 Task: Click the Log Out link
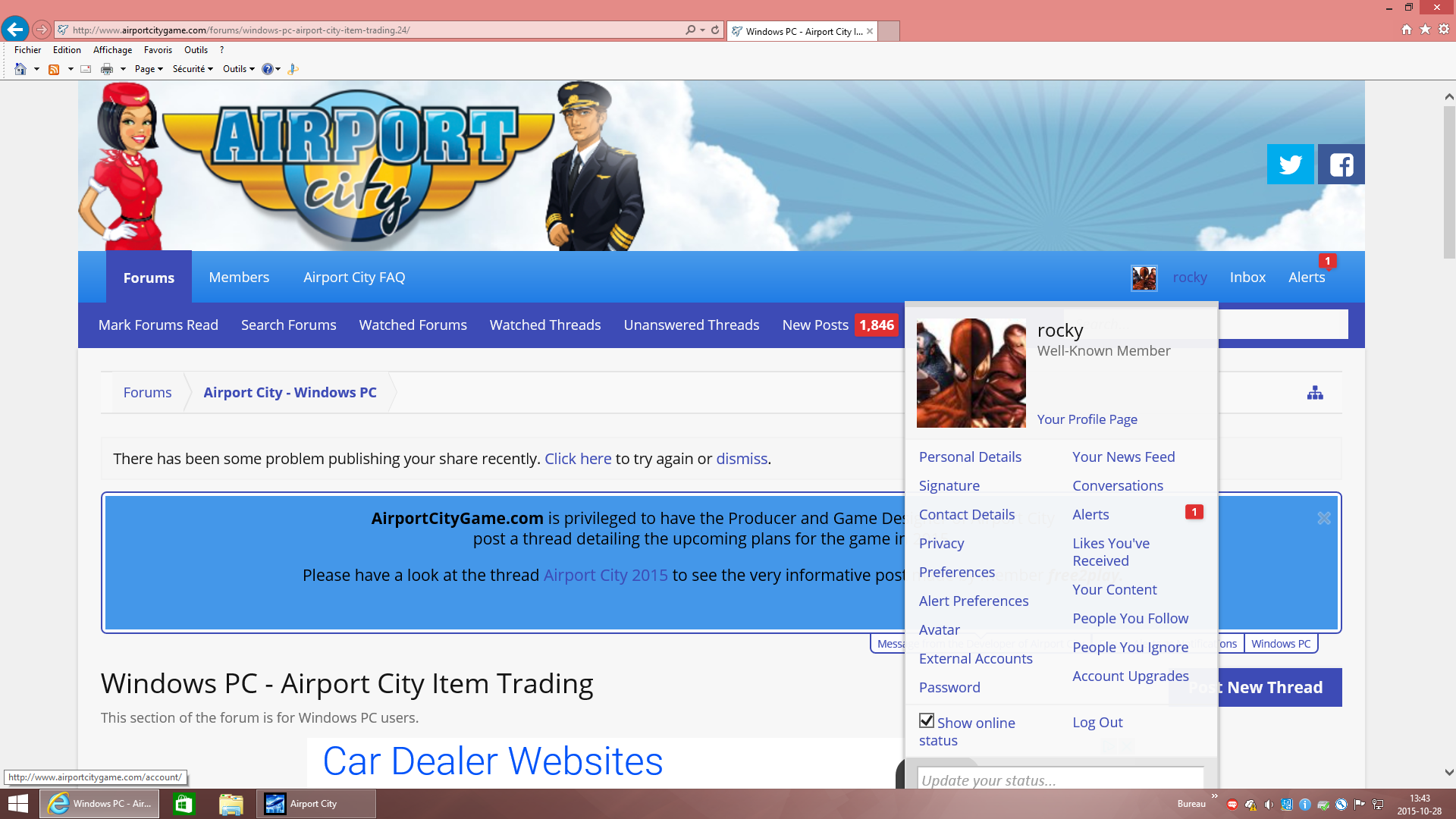[1097, 723]
